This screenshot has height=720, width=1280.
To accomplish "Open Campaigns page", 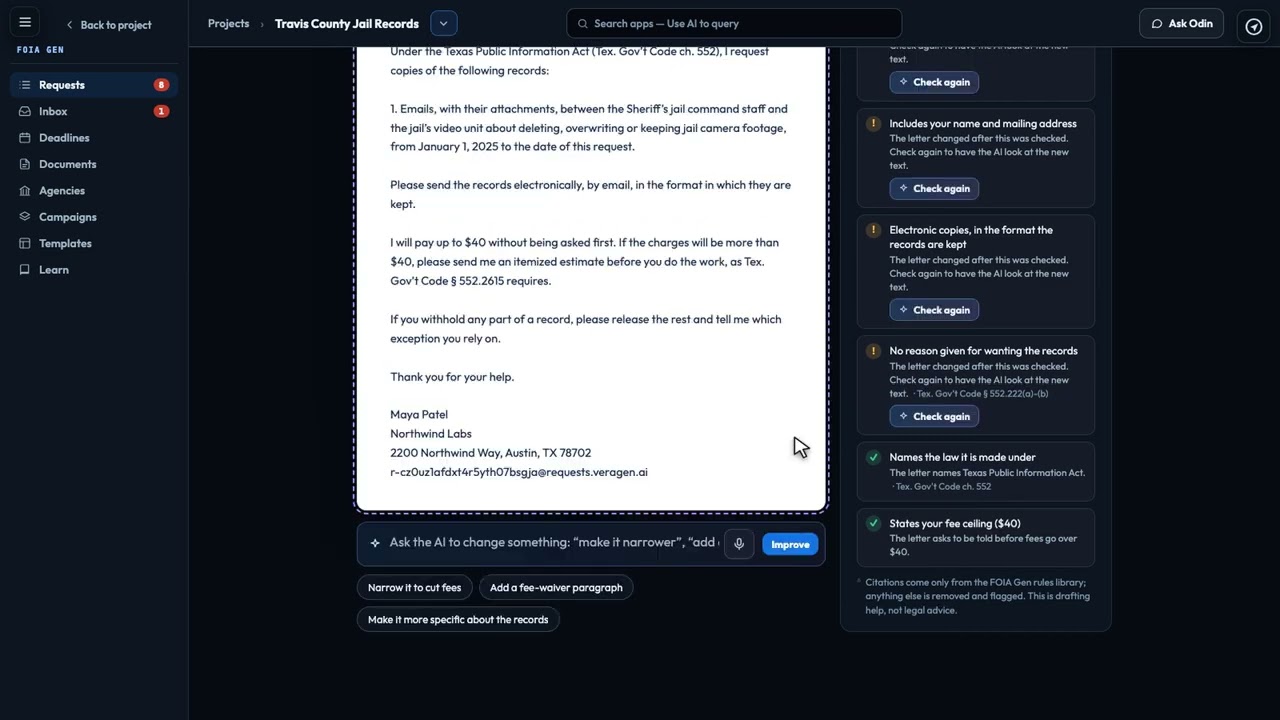I will (94, 217).
